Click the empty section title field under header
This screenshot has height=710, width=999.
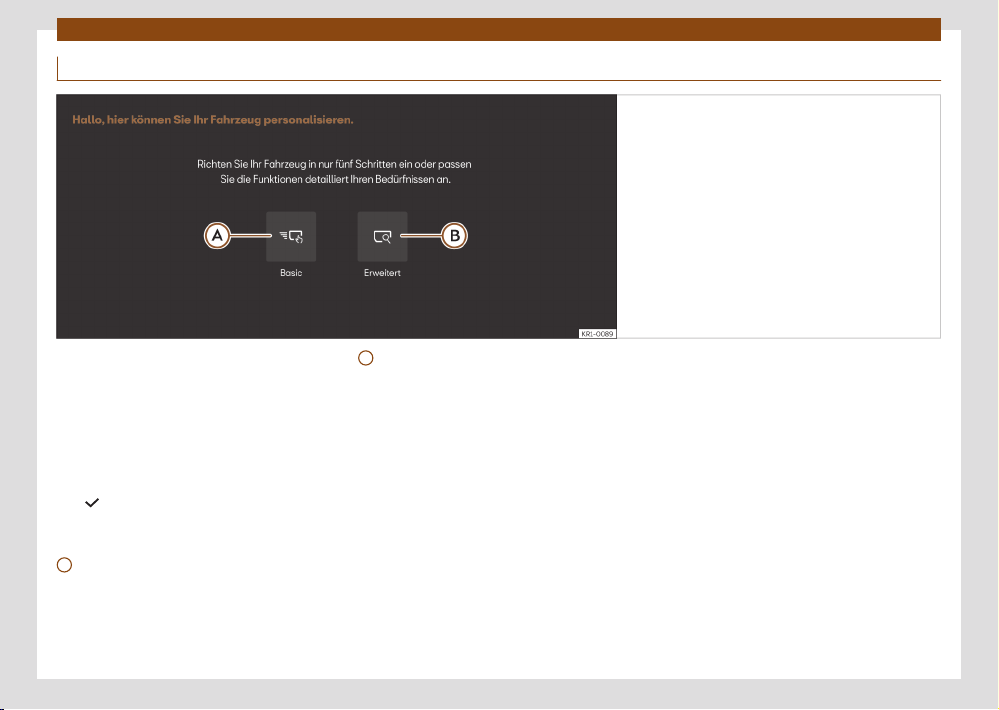click(499, 68)
